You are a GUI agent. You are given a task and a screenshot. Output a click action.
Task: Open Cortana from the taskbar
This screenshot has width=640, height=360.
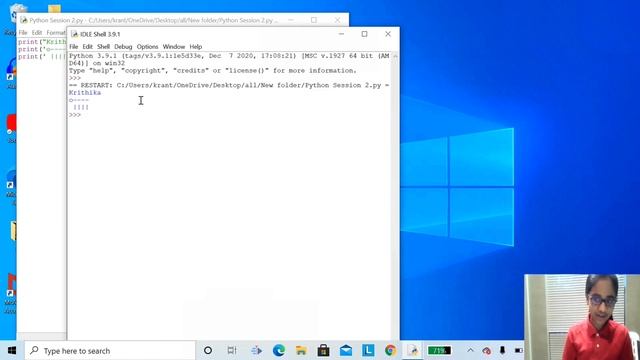pyautogui.click(x=208, y=350)
